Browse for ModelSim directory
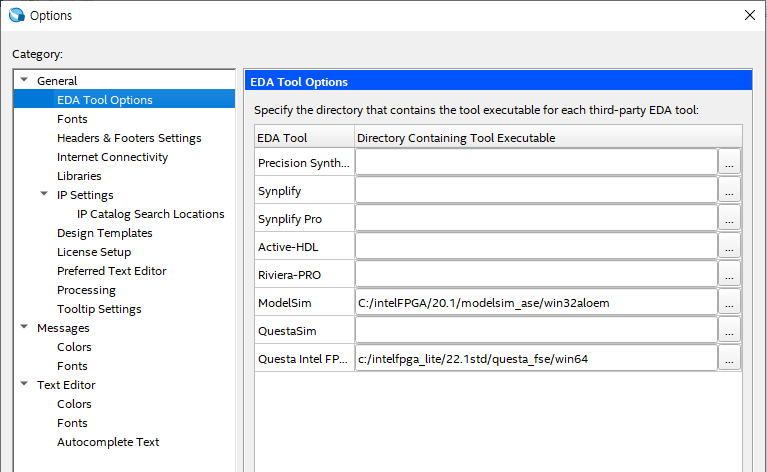Screen dimensions: 767x472 pos(729,302)
